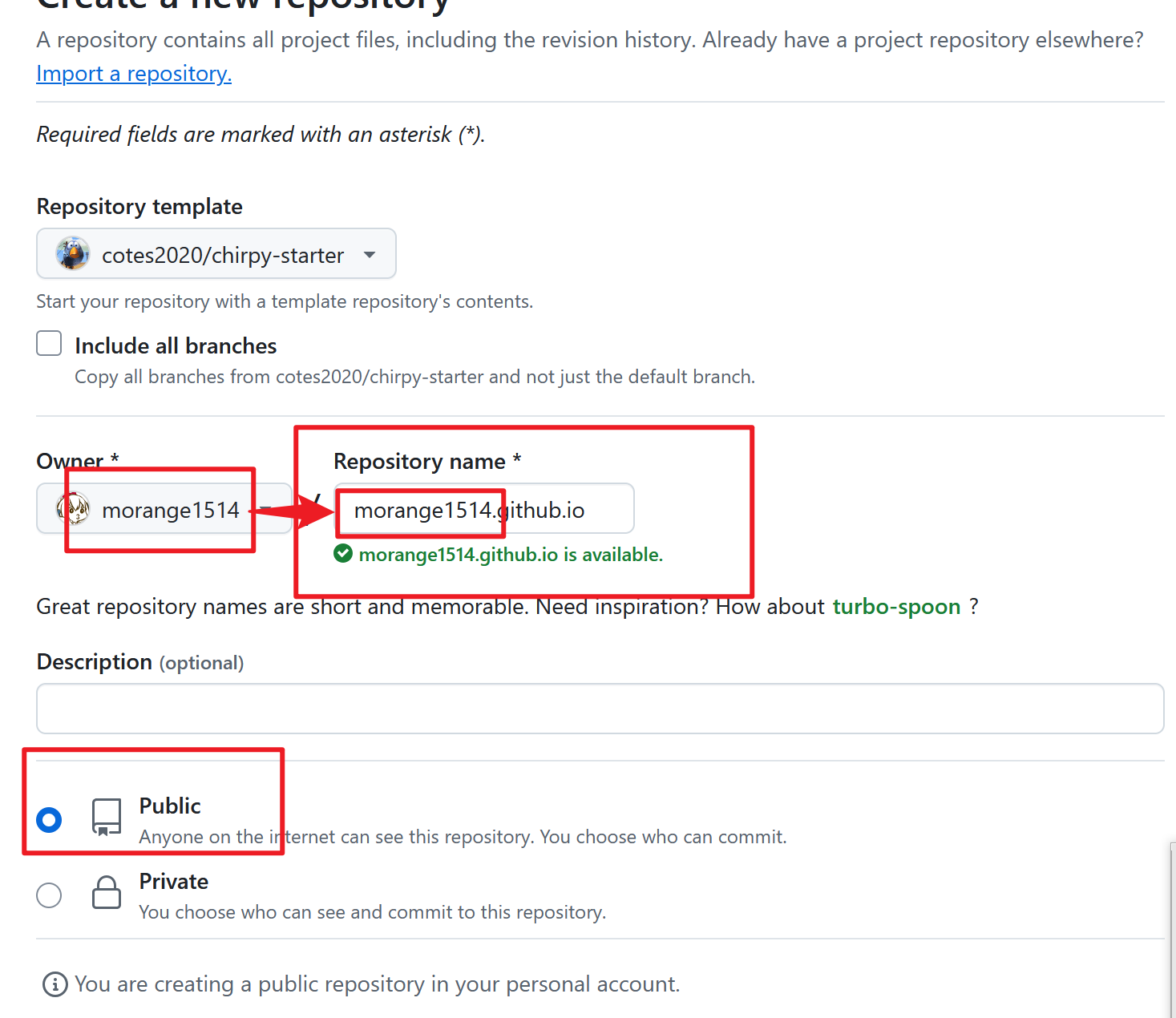The width and height of the screenshot is (1176, 1018).
Task: Click the chirpy-starter template avatar icon
Action: point(72,253)
